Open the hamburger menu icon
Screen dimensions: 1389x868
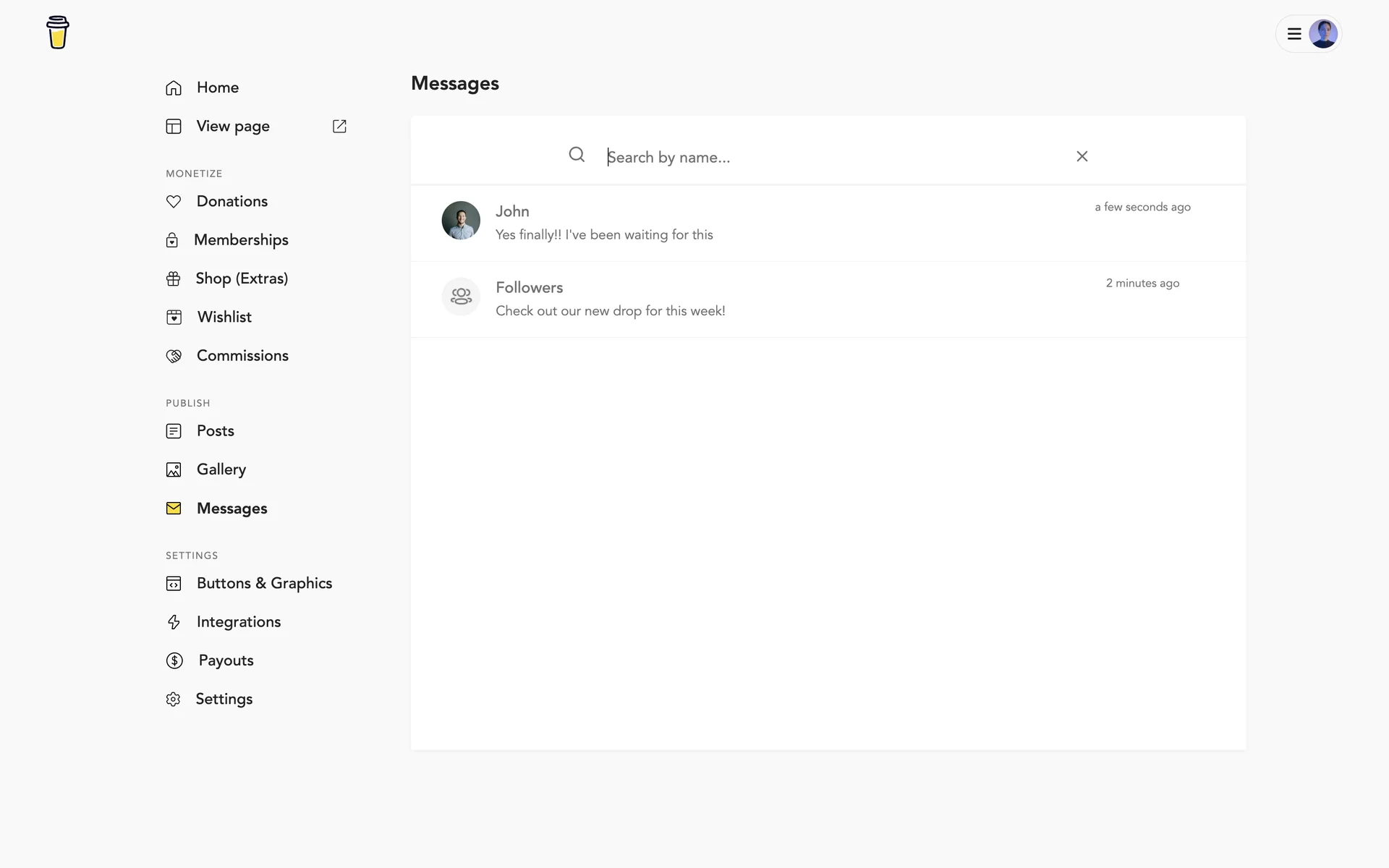1294,34
